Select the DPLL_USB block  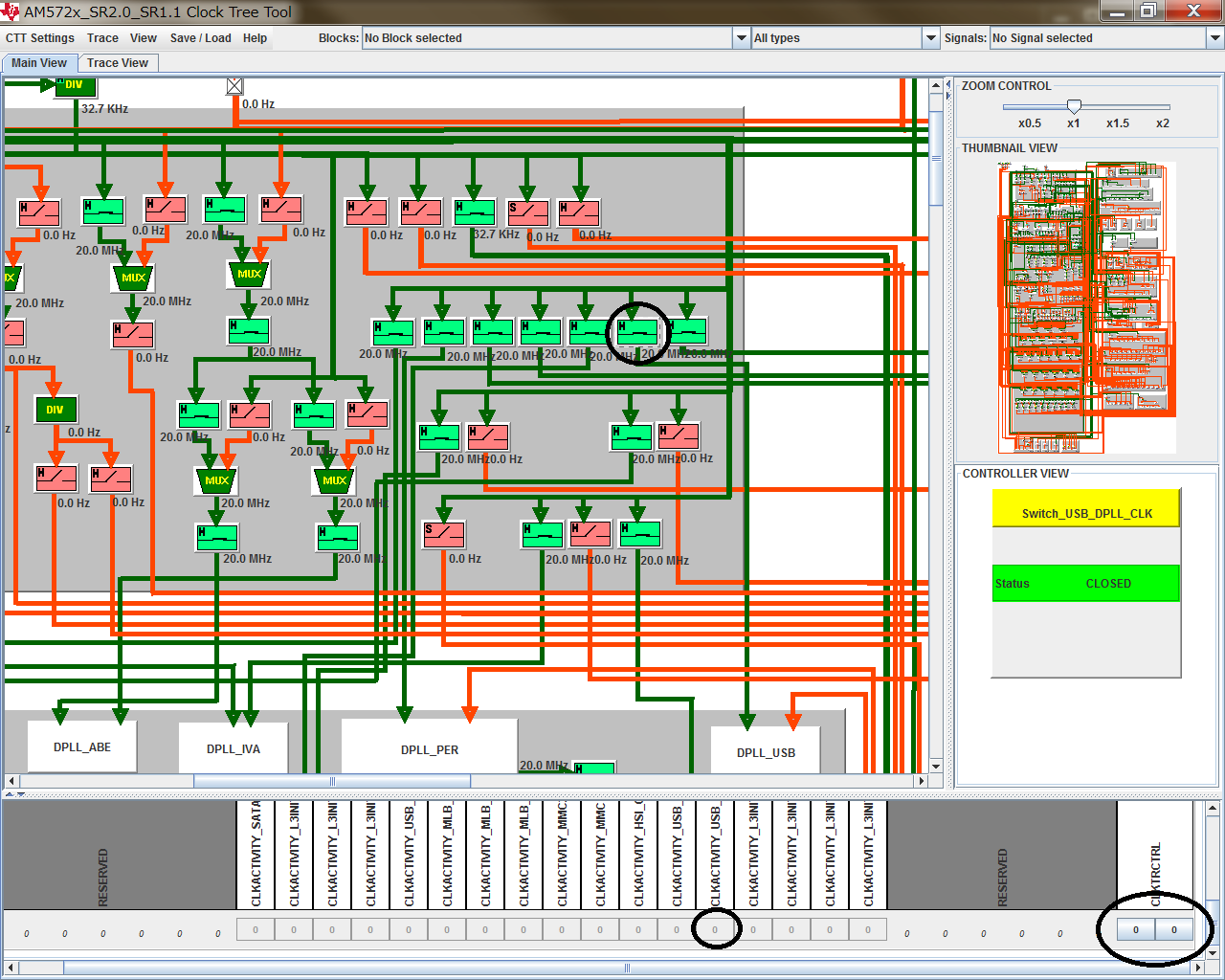tap(766, 752)
